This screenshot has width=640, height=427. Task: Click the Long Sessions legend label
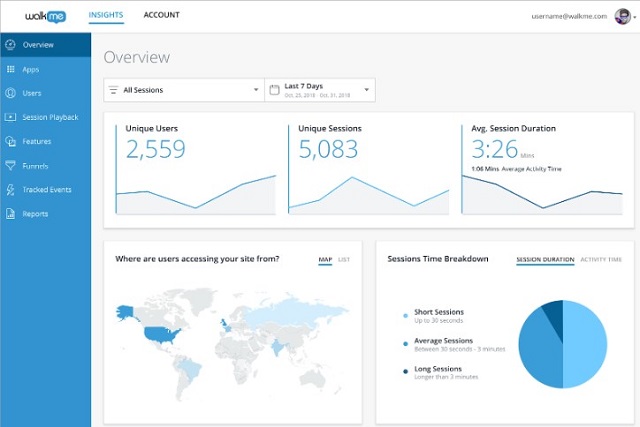coord(438,369)
